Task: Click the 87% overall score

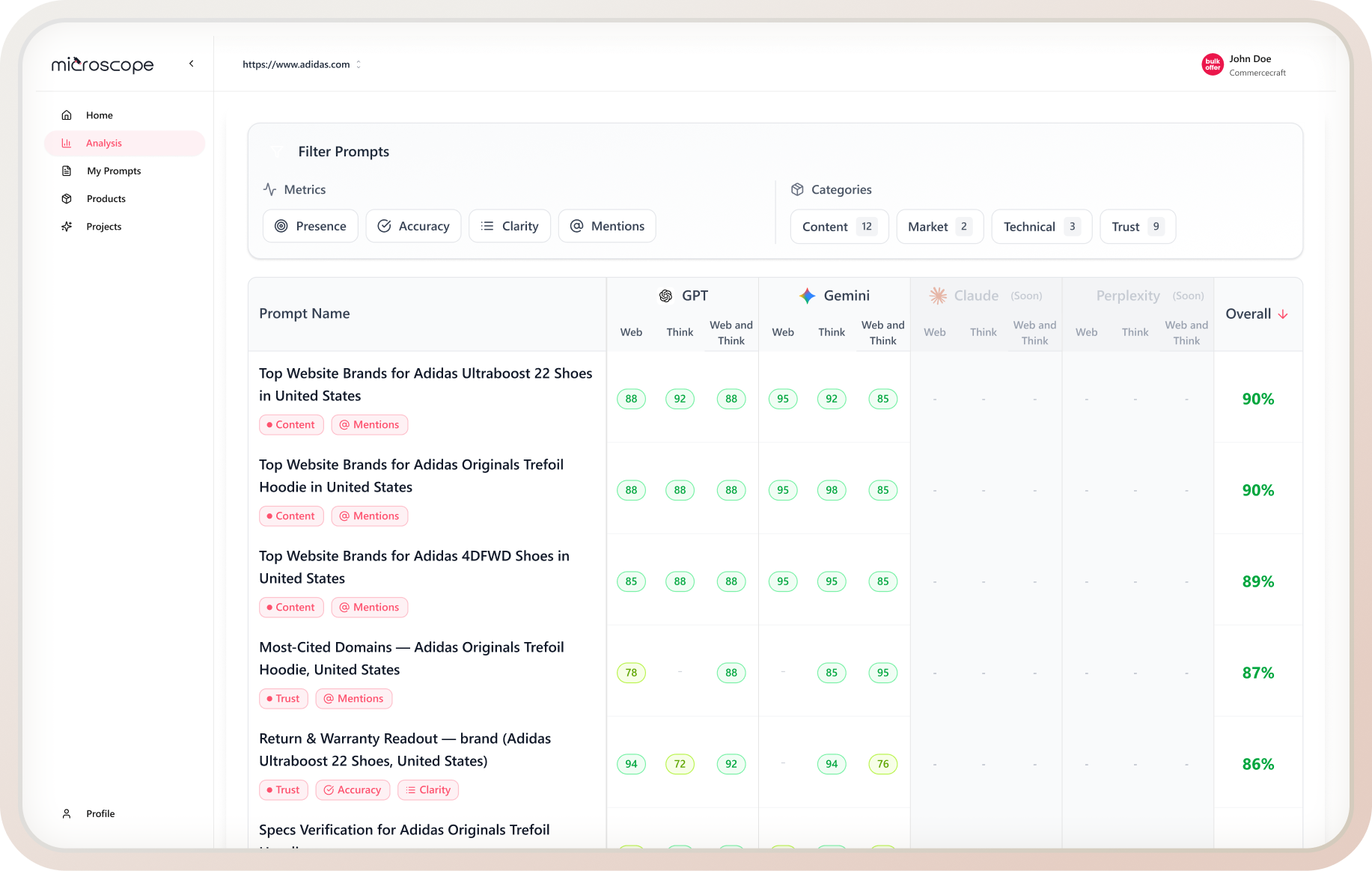Action: pyautogui.click(x=1258, y=673)
